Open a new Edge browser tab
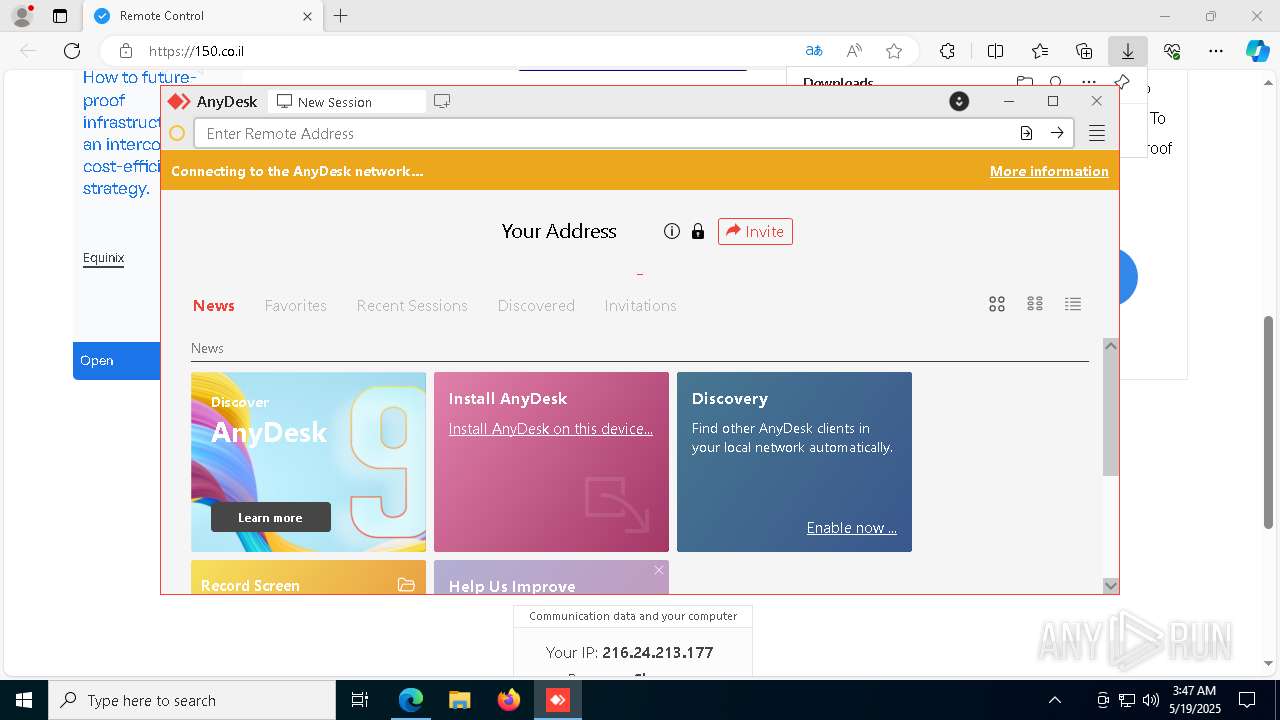 coord(341,16)
